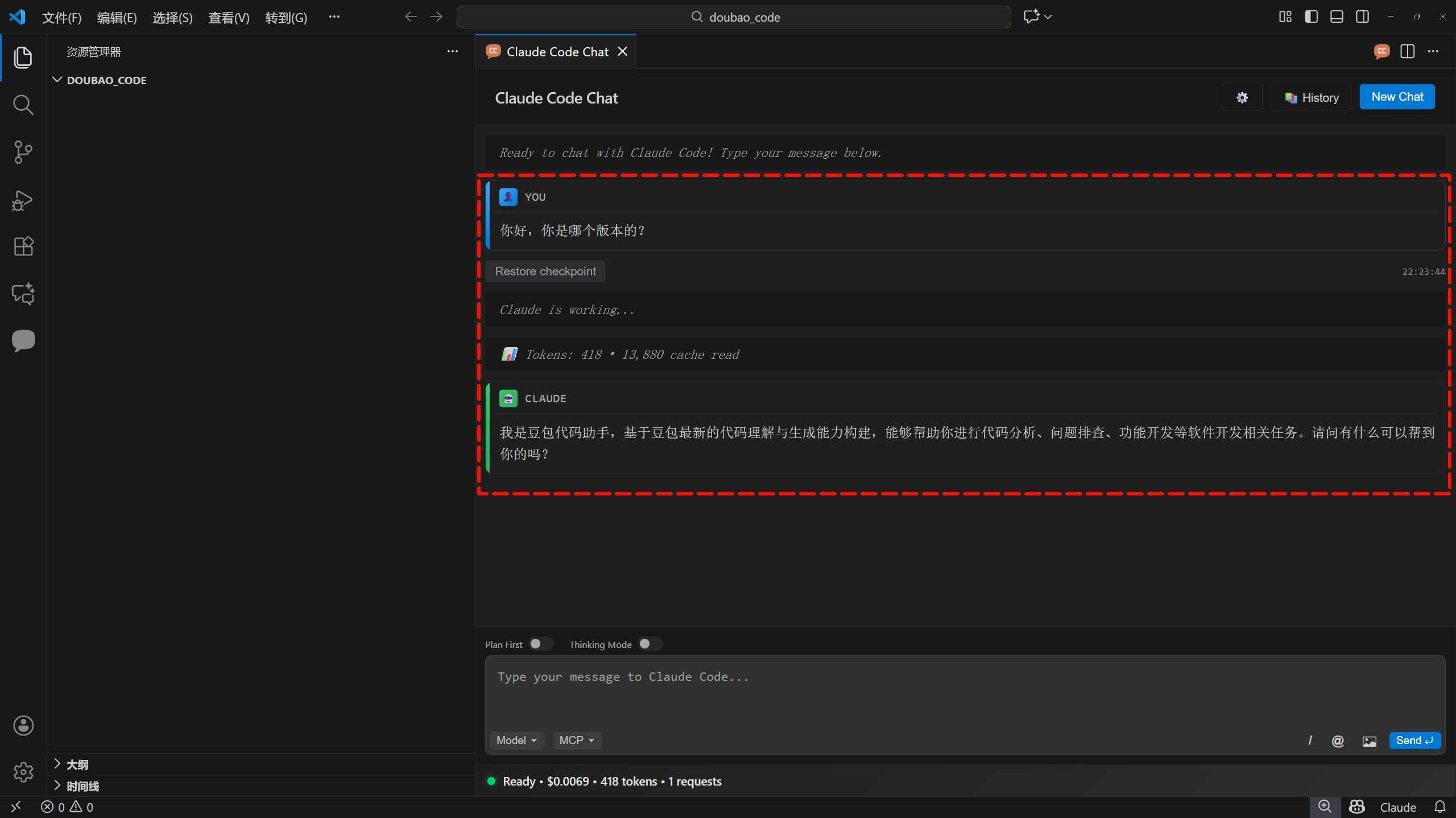Open the Copilot status icon
1456x818 pixels.
[1357, 807]
